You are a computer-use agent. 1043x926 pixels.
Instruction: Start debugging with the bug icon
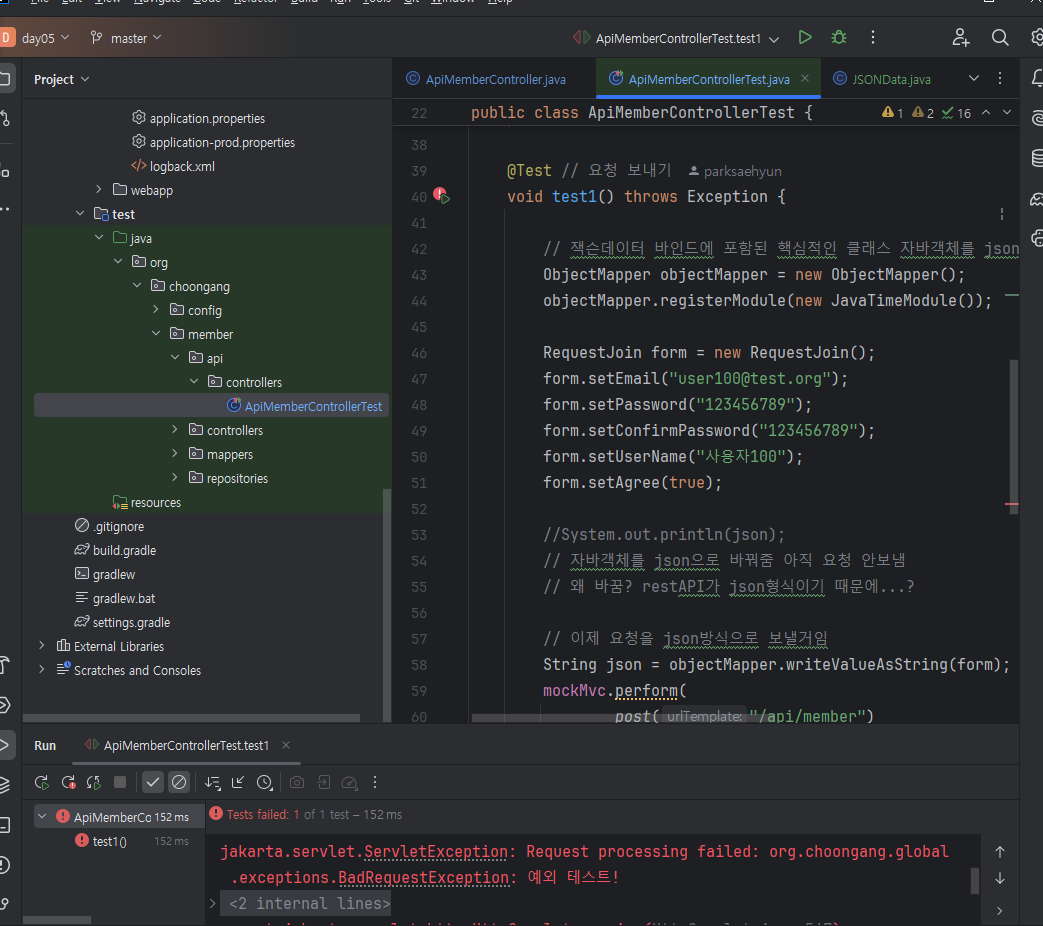click(x=839, y=37)
